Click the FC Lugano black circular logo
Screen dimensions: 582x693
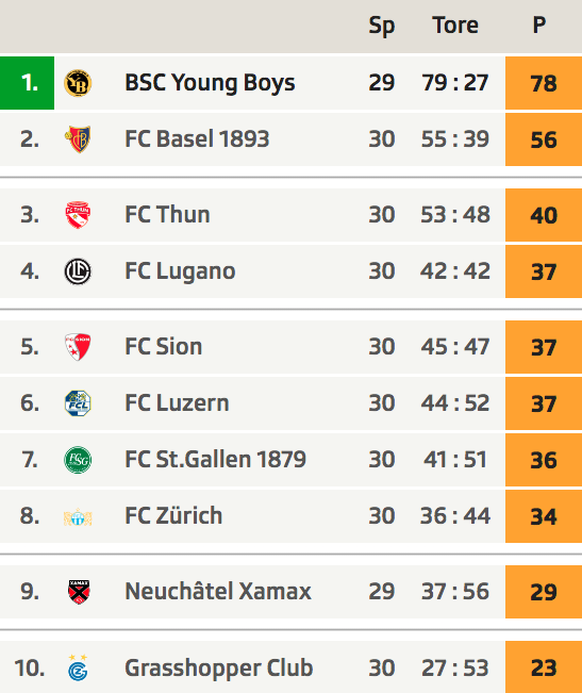tap(78, 271)
